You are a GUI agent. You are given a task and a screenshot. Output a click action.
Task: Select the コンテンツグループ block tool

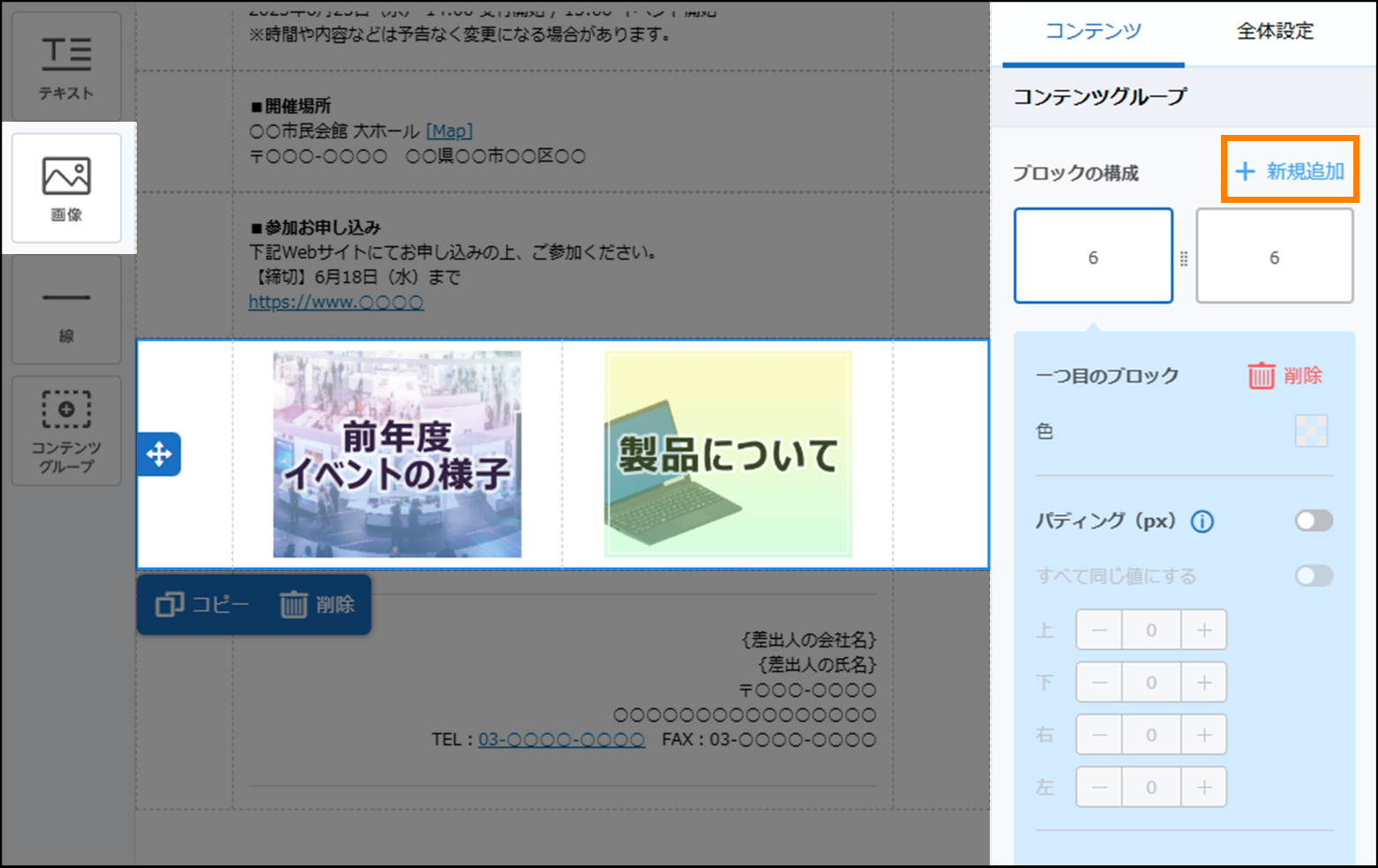[66, 430]
